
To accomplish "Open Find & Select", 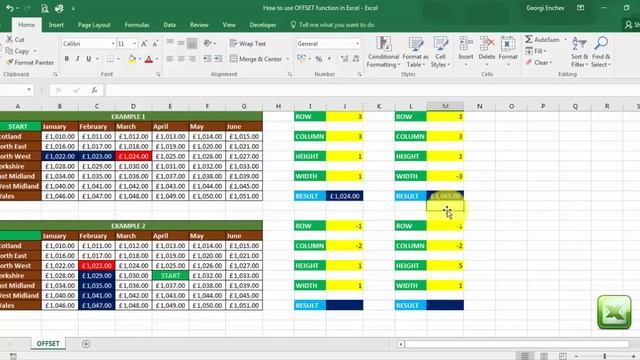I will [601, 52].
